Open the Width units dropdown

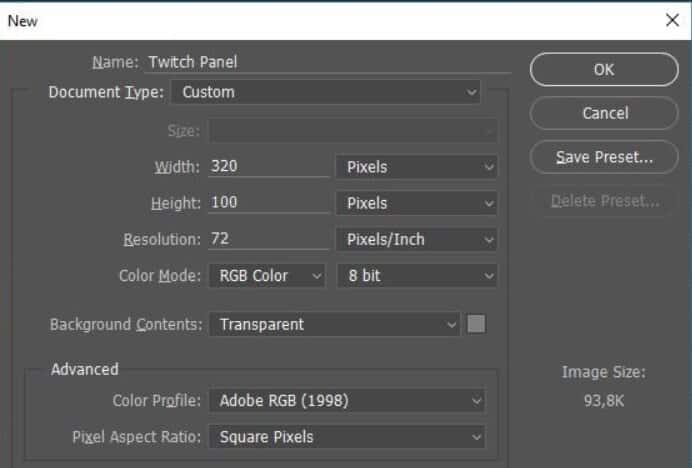(x=416, y=167)
